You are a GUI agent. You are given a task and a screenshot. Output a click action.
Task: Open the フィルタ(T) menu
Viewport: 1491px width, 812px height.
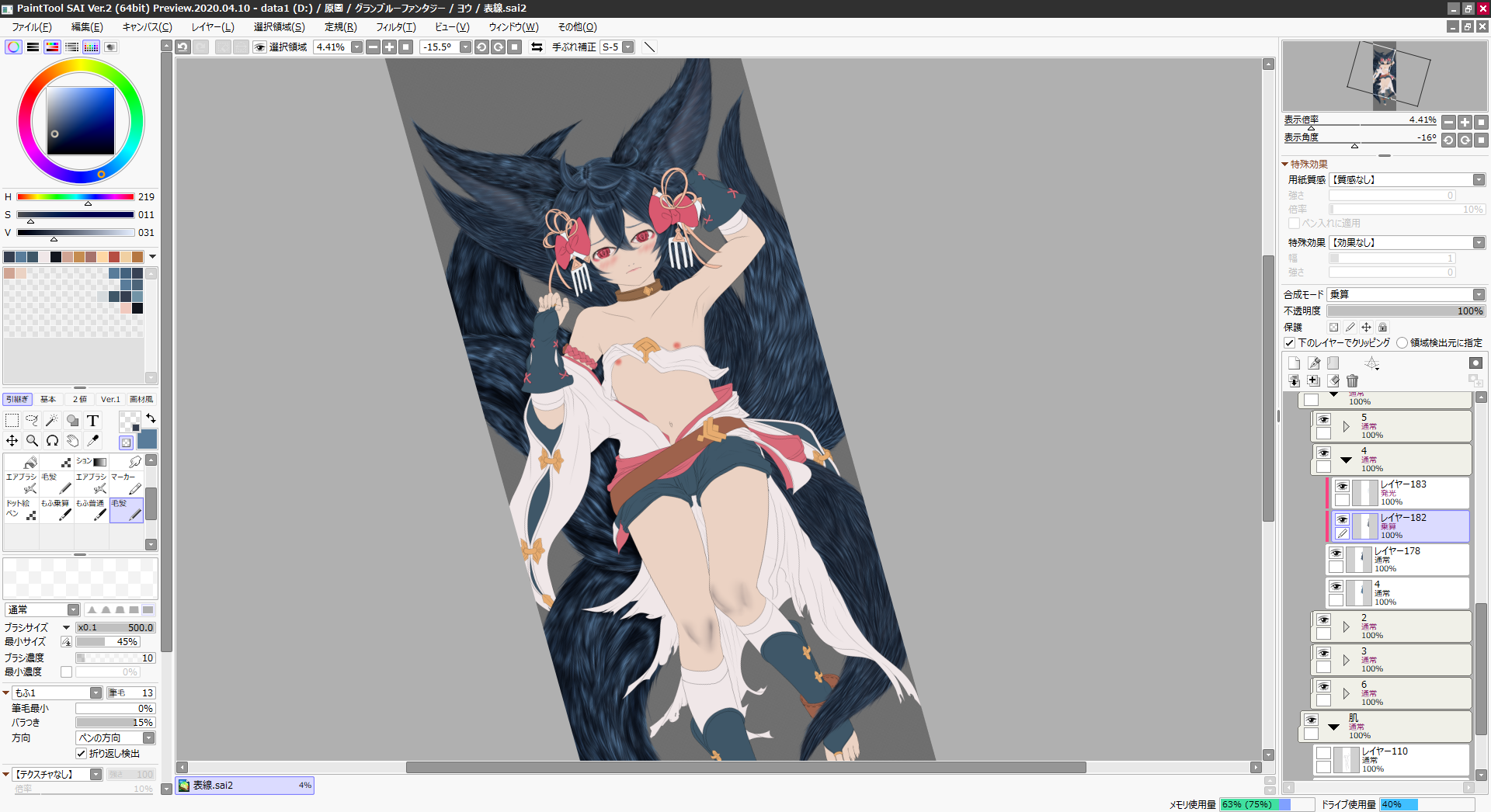click(396, 26)
